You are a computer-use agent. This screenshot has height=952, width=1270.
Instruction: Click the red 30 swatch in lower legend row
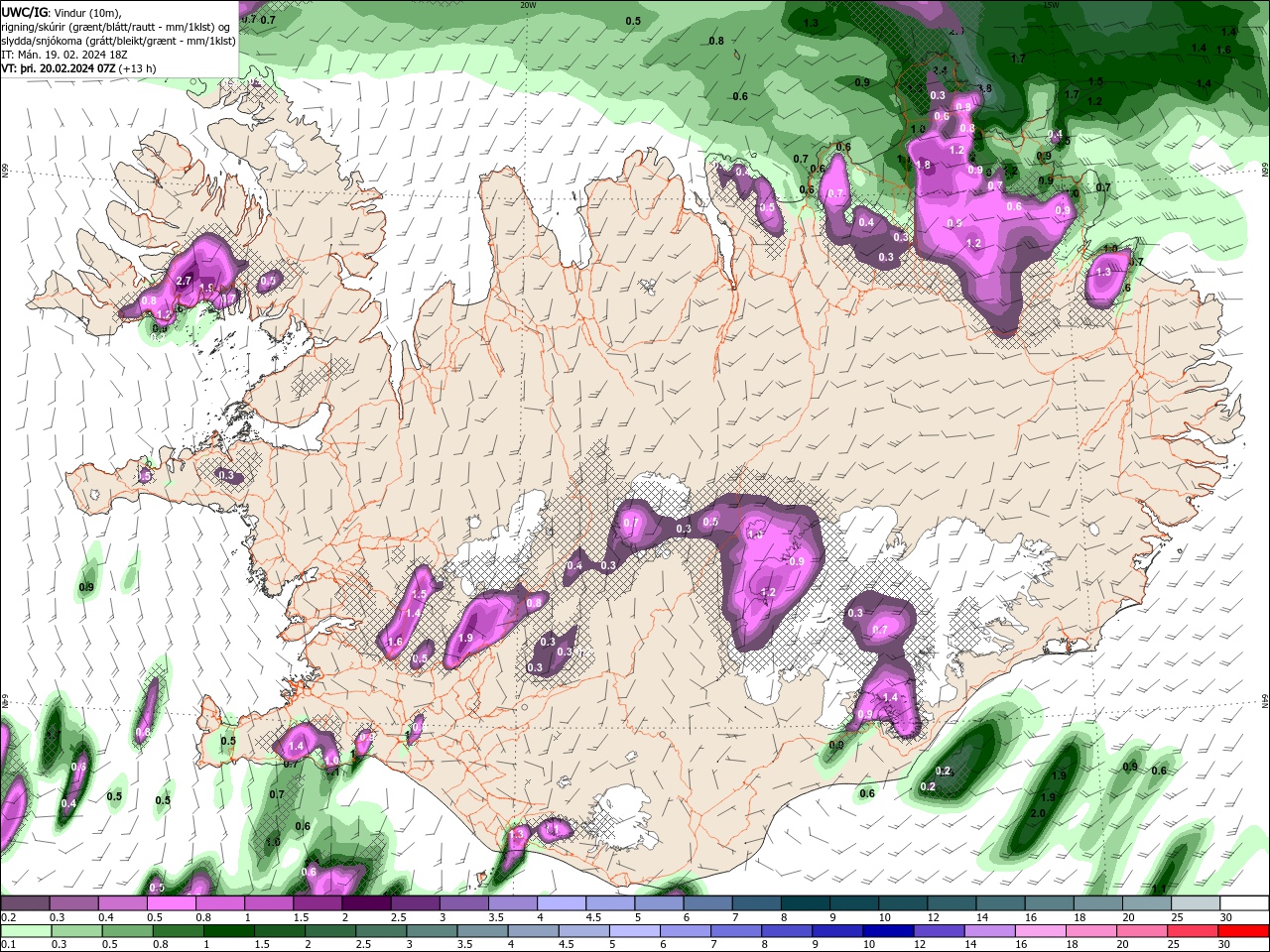[x=1244, y=930]
